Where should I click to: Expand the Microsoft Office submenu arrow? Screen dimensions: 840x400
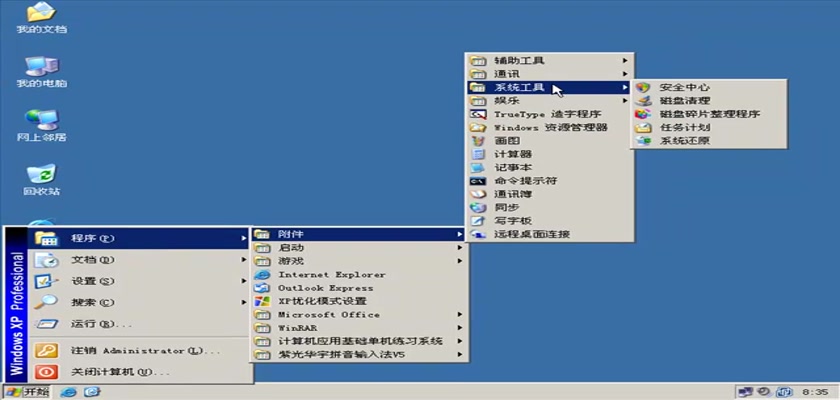[x=460, y=315]
